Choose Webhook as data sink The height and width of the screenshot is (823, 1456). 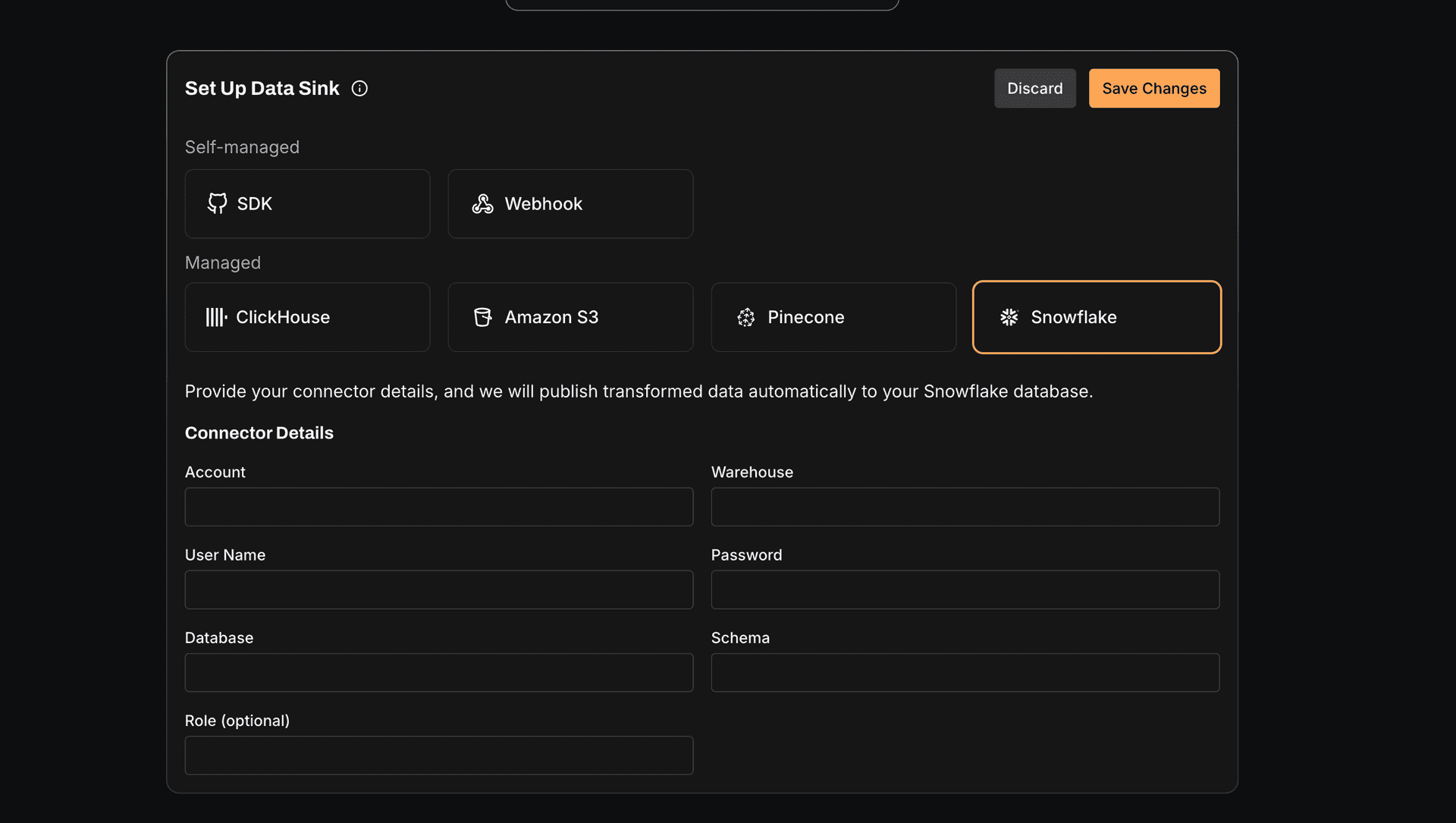point(570,203)
